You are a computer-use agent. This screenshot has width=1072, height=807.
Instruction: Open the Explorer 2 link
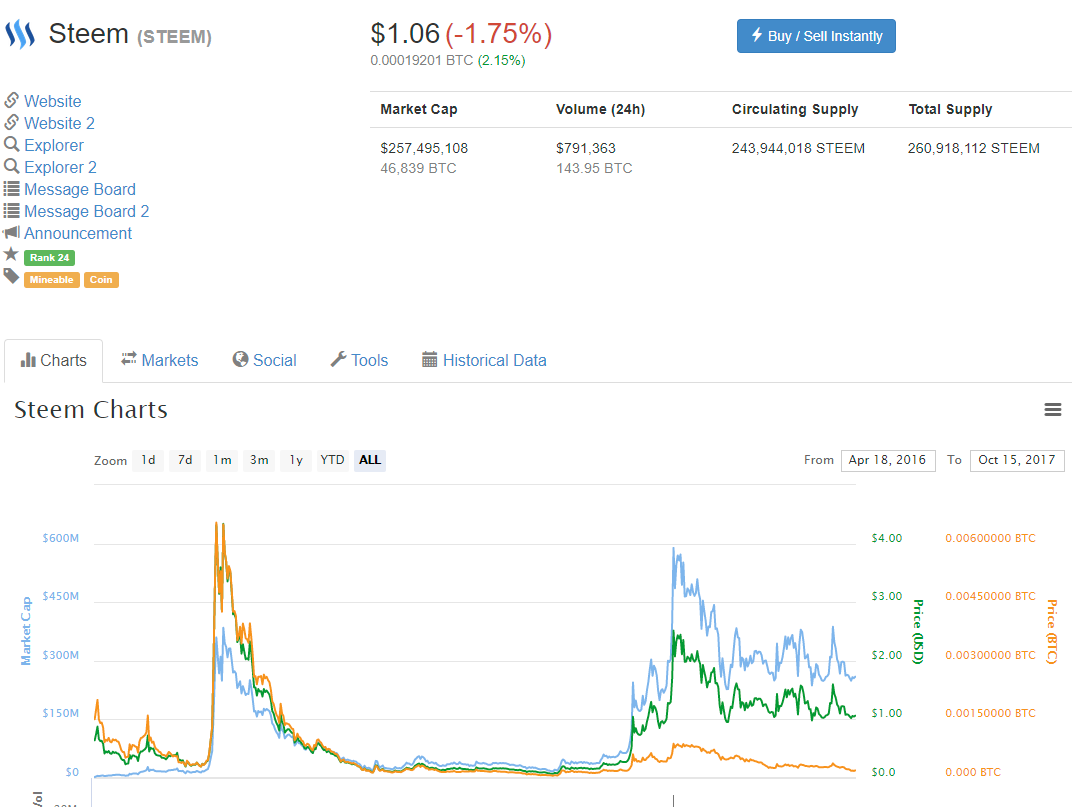click(60, 167)
